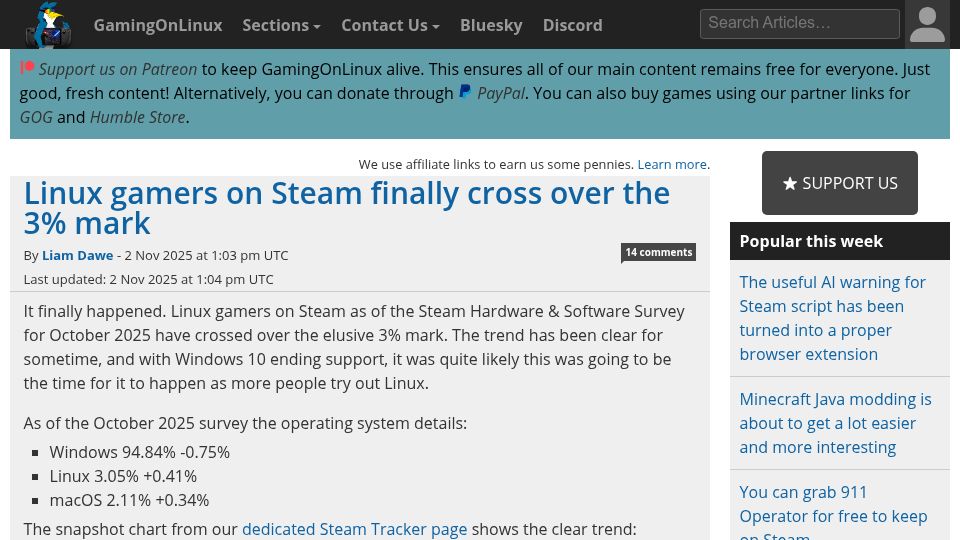960x540 pixels.
Task: Open the AI warning Steam script article
Action: 832,318
